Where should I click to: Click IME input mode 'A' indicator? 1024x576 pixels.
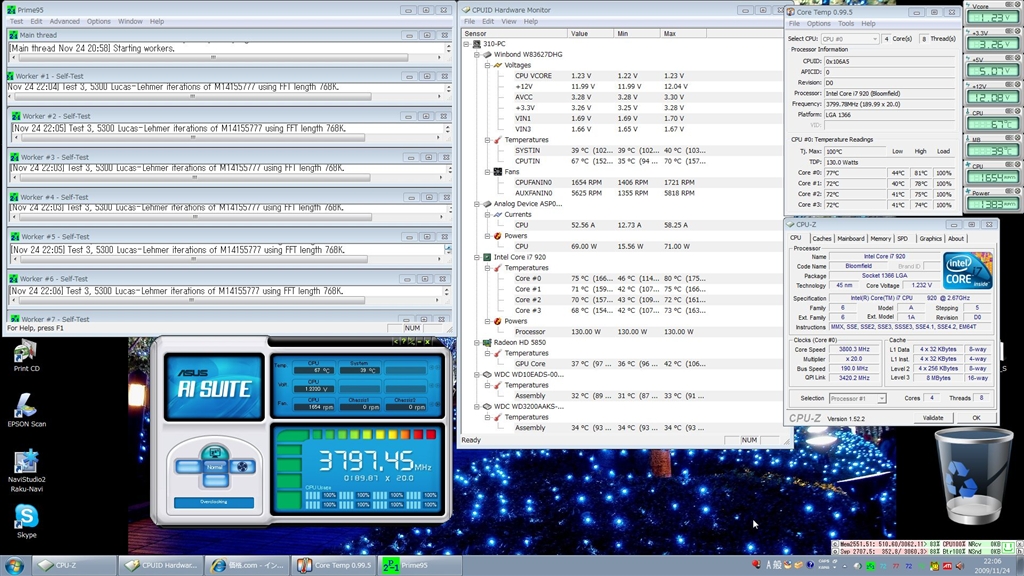pos(769,565)
